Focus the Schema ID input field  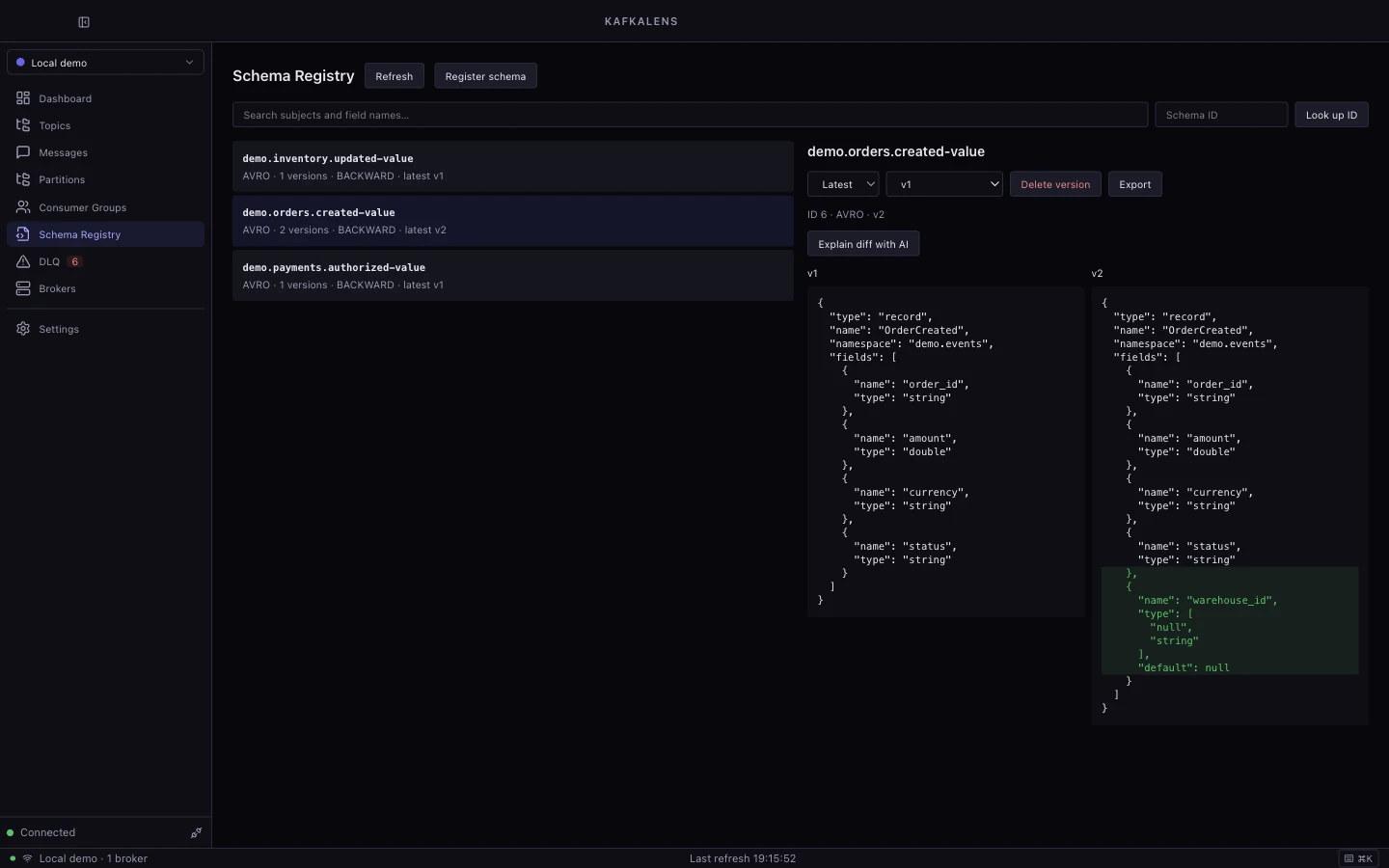(1221, 115)
